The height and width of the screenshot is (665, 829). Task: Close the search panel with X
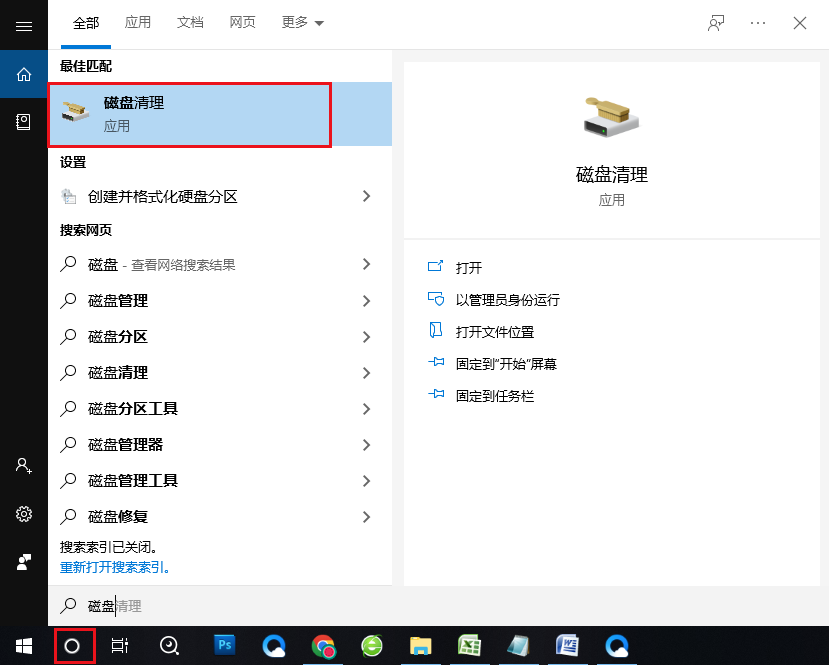799,23
